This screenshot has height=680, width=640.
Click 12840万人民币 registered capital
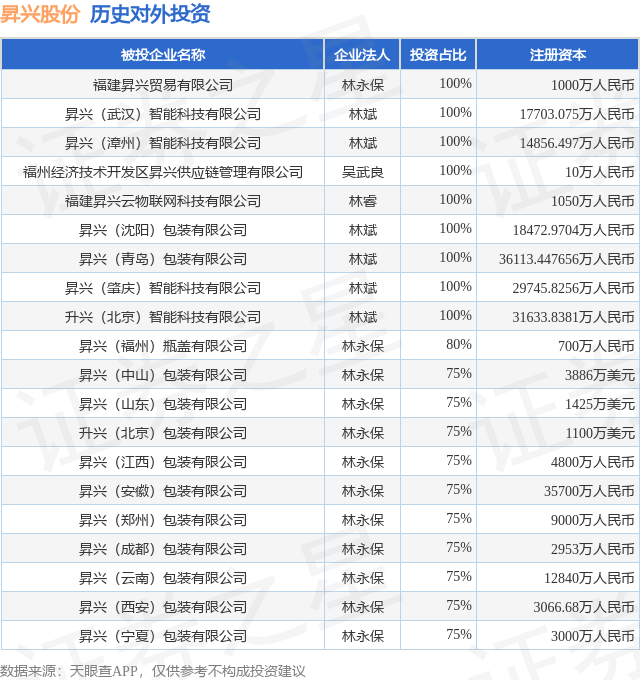[x=589, y=579]
